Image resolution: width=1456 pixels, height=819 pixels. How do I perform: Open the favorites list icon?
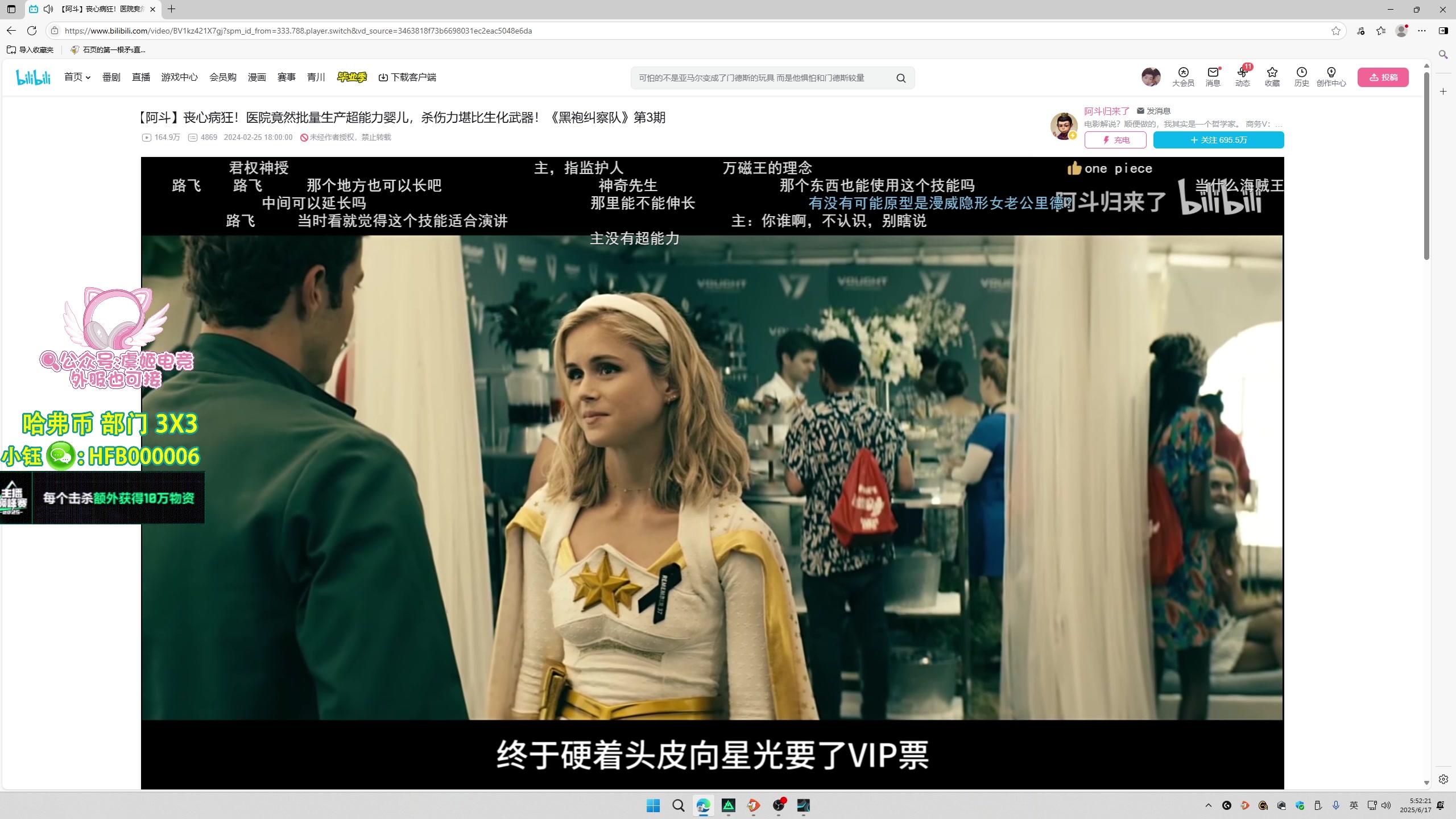coord(1381,31)
